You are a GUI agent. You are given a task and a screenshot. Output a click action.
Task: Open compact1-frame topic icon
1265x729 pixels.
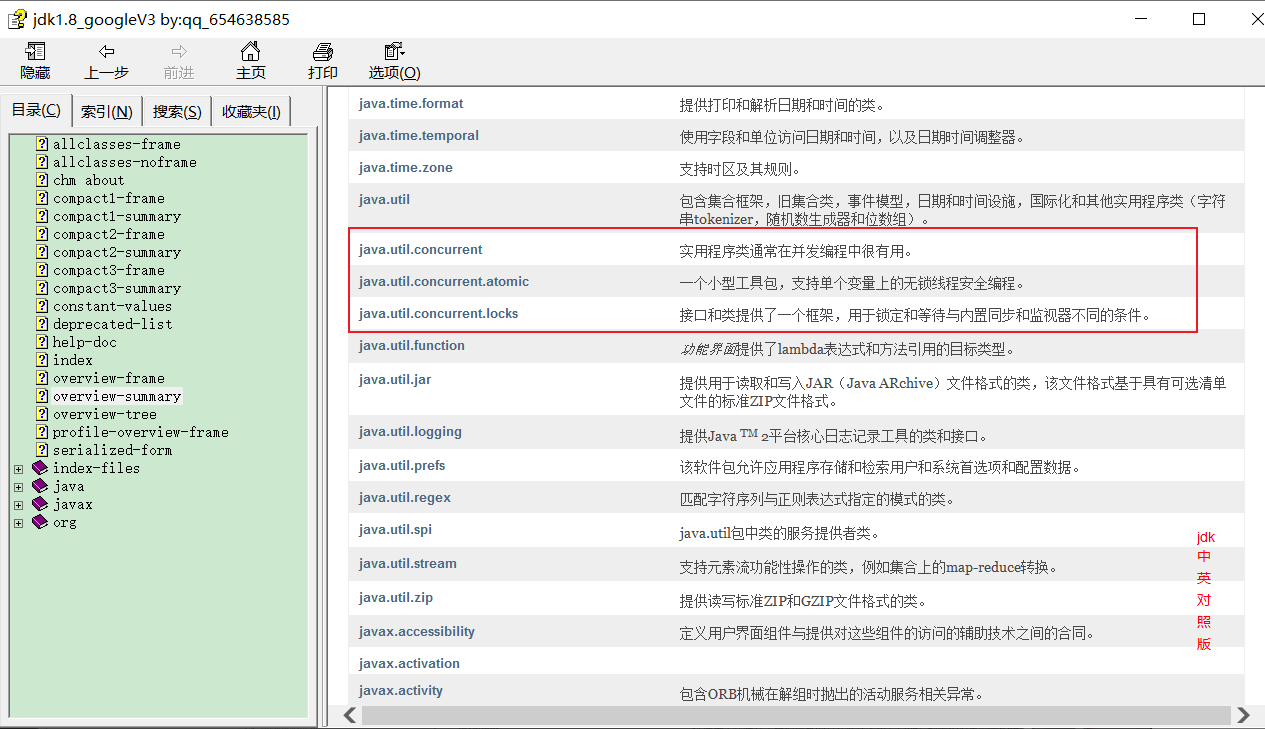pyautogui.click(x=42, y=198)
